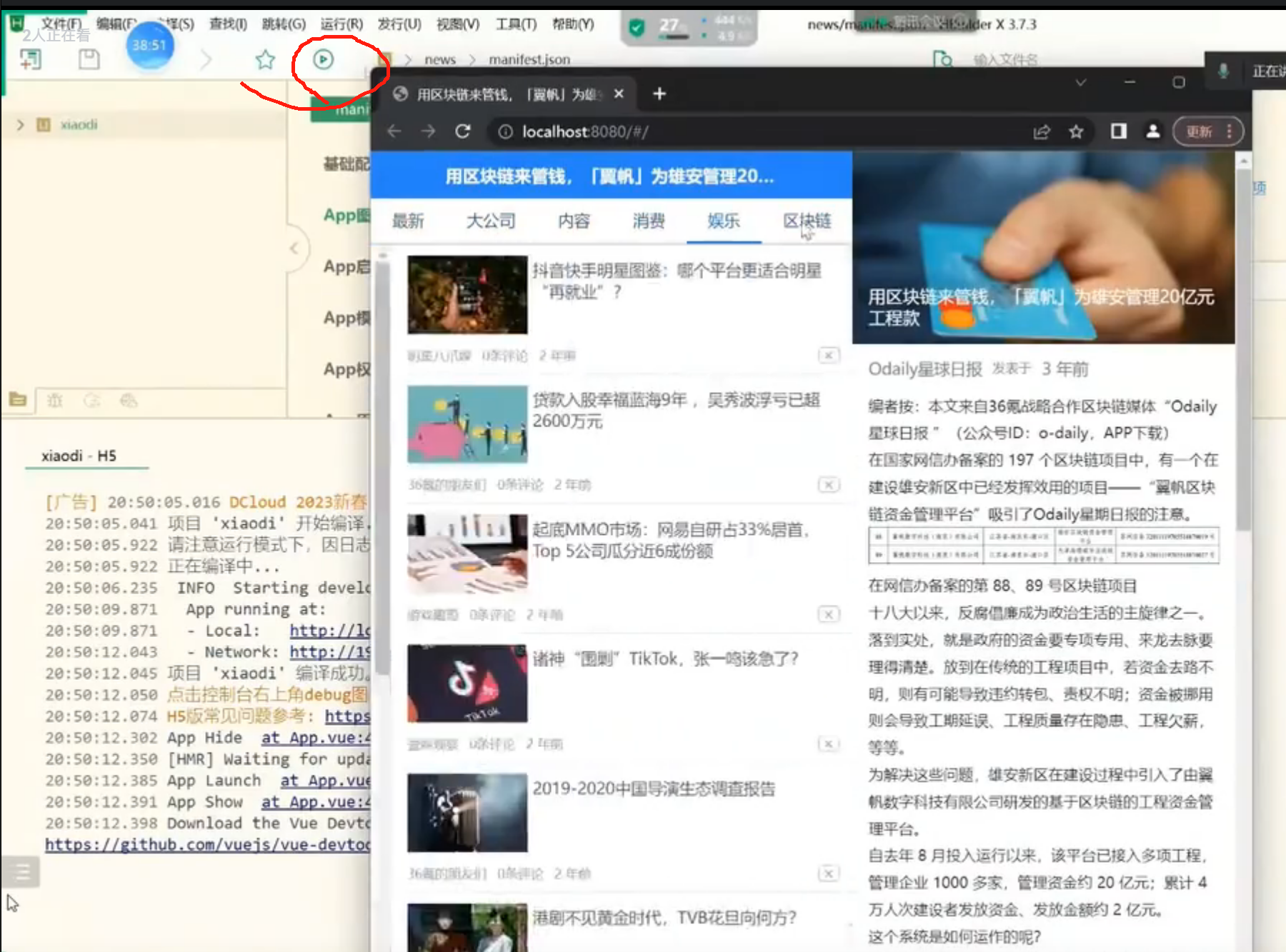The width and height of the screenshot is (1286, 952).
Task: Click the news breadcrumb in HBuilder path
Action: 440,60
